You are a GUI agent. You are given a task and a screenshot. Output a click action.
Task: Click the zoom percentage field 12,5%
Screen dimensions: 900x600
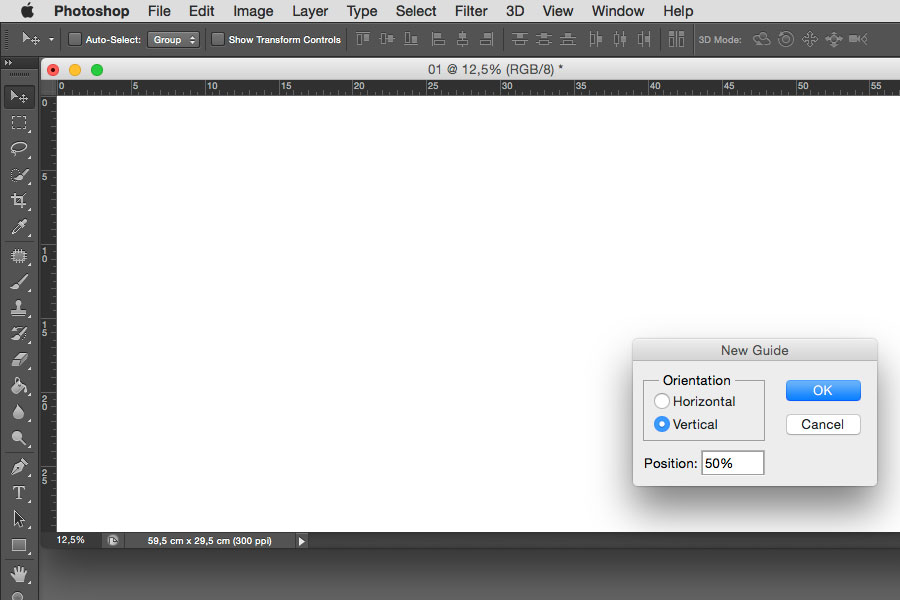pos(71,540)
